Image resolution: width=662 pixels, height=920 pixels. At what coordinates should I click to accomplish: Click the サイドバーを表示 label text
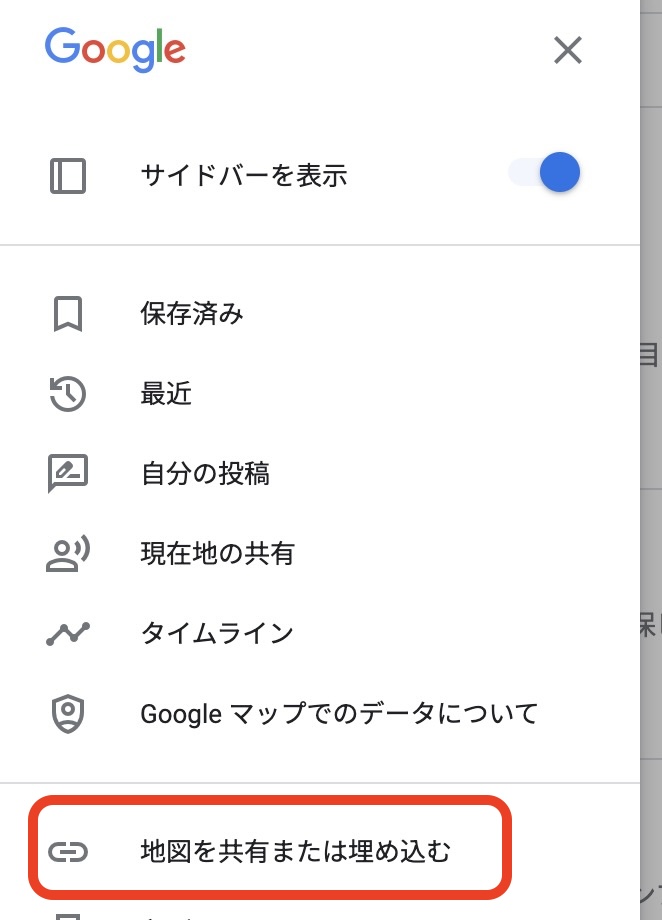(244, 176)
